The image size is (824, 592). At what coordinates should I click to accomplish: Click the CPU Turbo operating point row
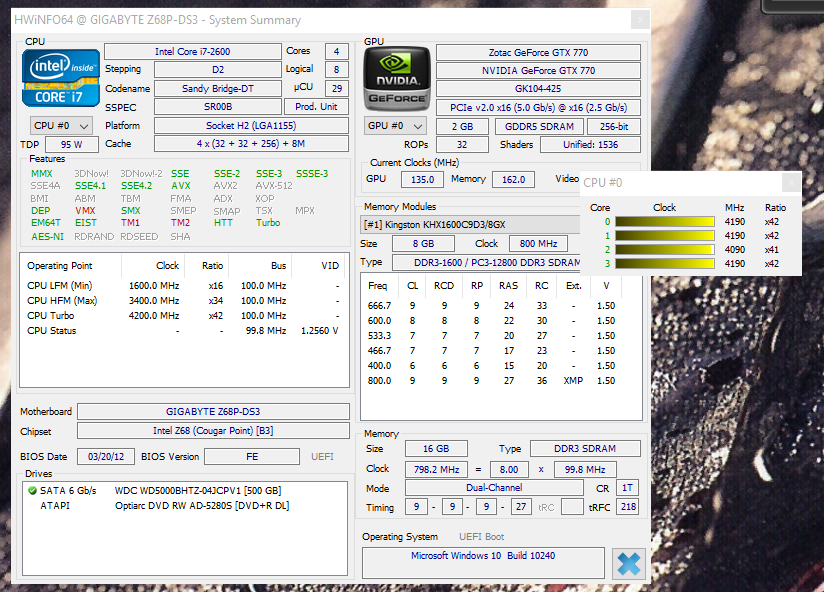pyautogui.click(x=183, y=316)
